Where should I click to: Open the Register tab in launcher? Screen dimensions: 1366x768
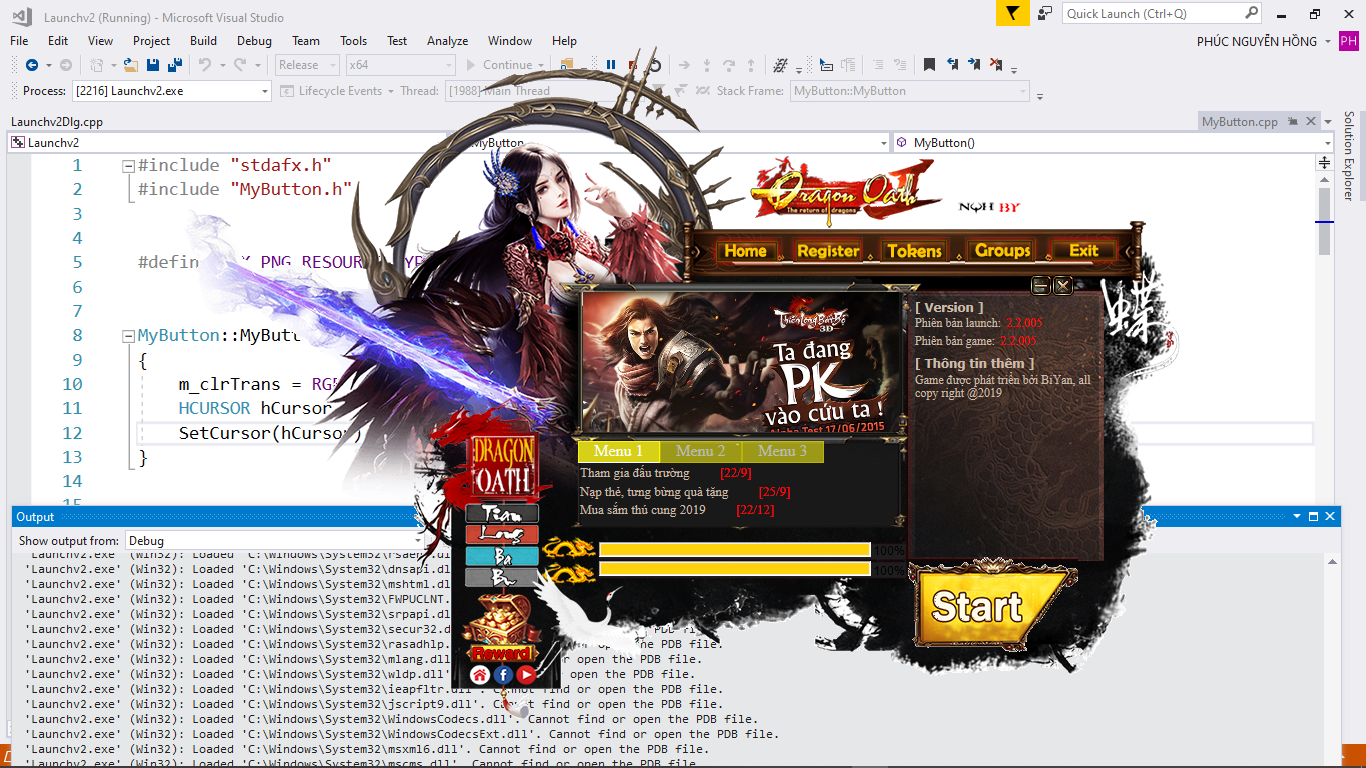click(828, 251)
